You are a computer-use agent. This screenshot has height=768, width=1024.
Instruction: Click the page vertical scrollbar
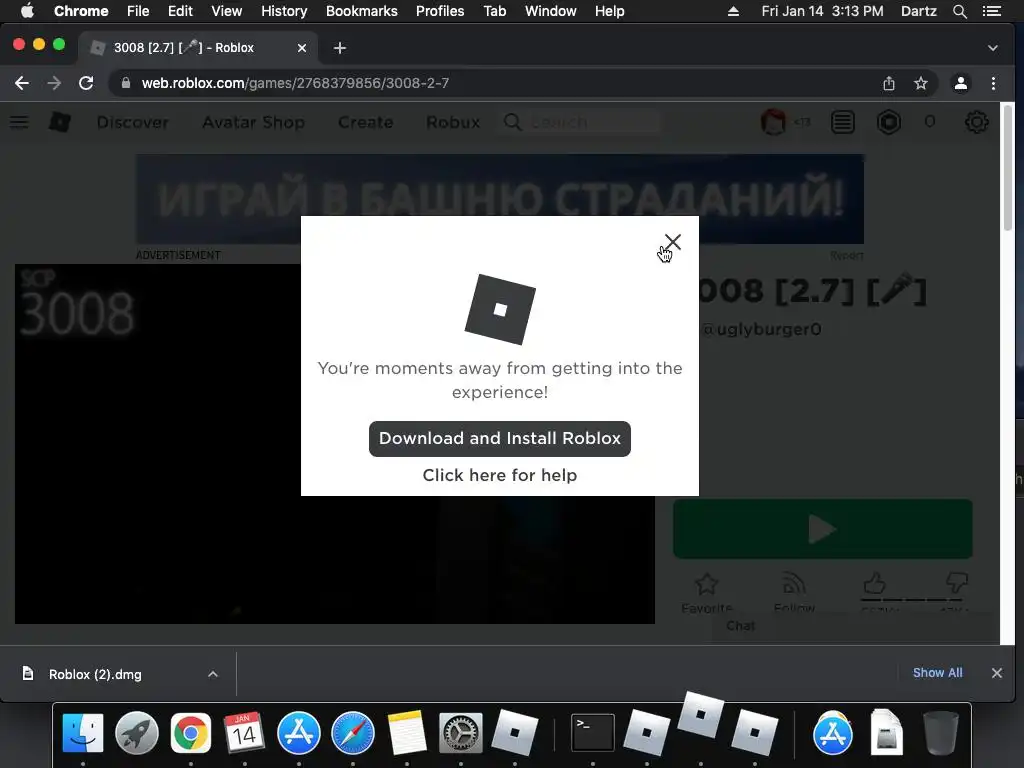1008,170
